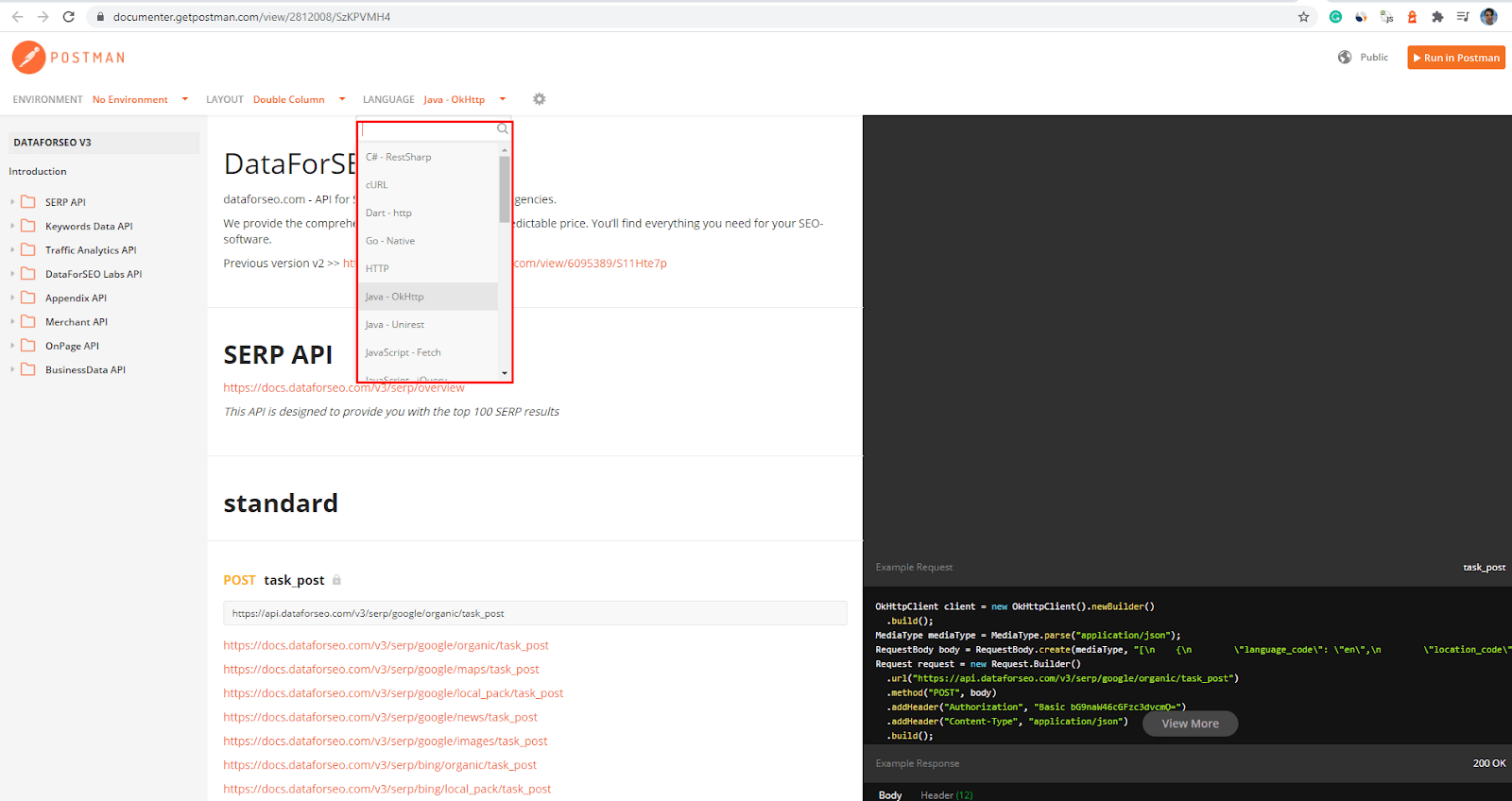
Task: Select Java - OkHttp in the list
Action: click(428, 297)
